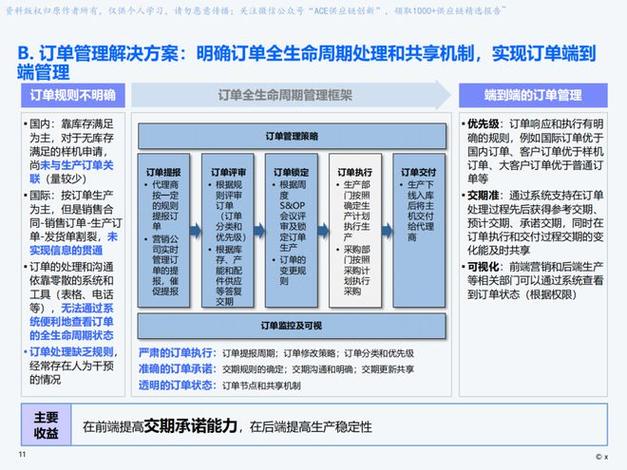Click the 订单提报 process box
The image size is (627, 470).
click(164, 230)
